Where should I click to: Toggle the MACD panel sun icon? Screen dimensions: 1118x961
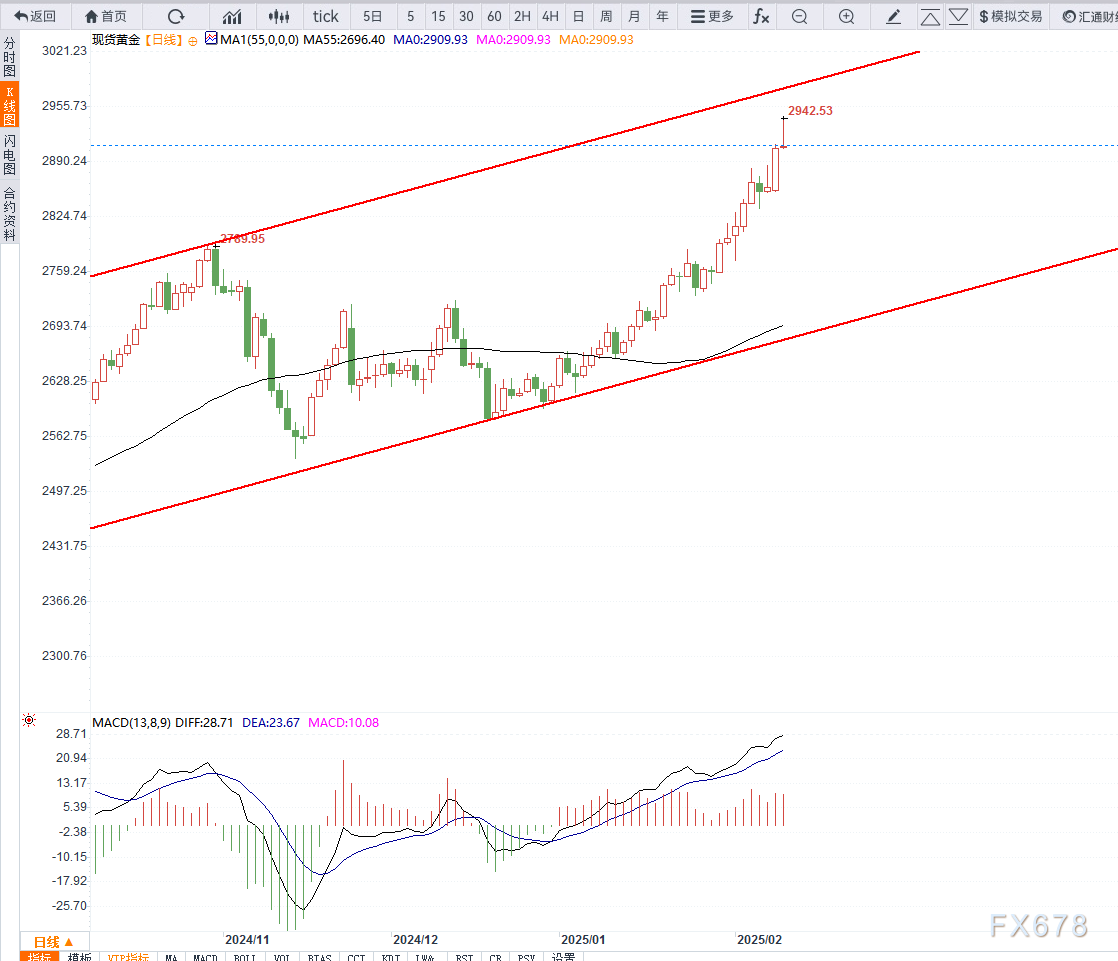point(29,720)
